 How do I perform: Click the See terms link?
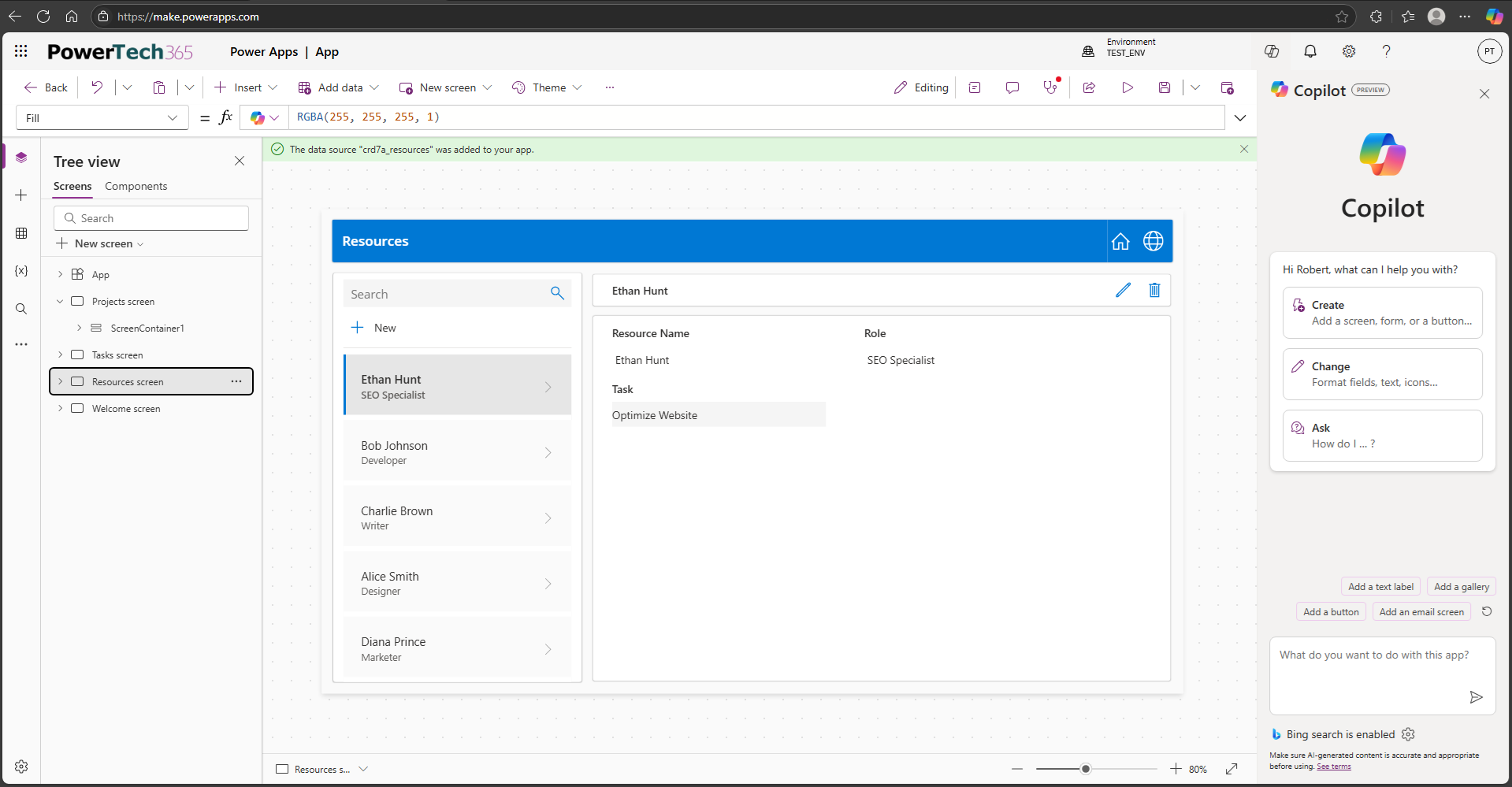tap(1333, 767)
